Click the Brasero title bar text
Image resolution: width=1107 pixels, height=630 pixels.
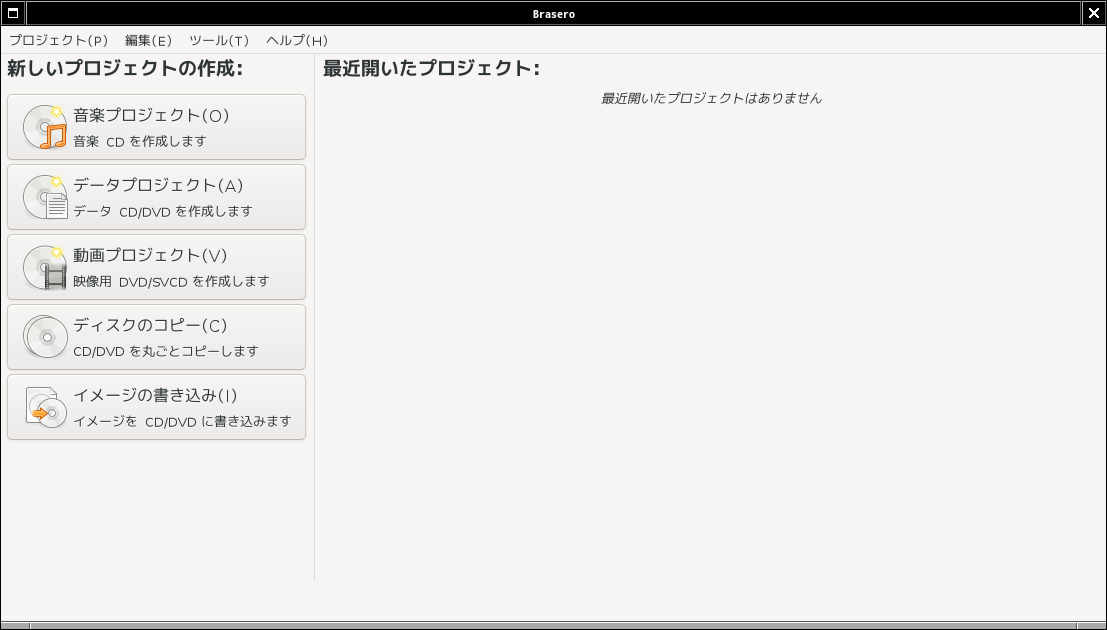(554, 13)
